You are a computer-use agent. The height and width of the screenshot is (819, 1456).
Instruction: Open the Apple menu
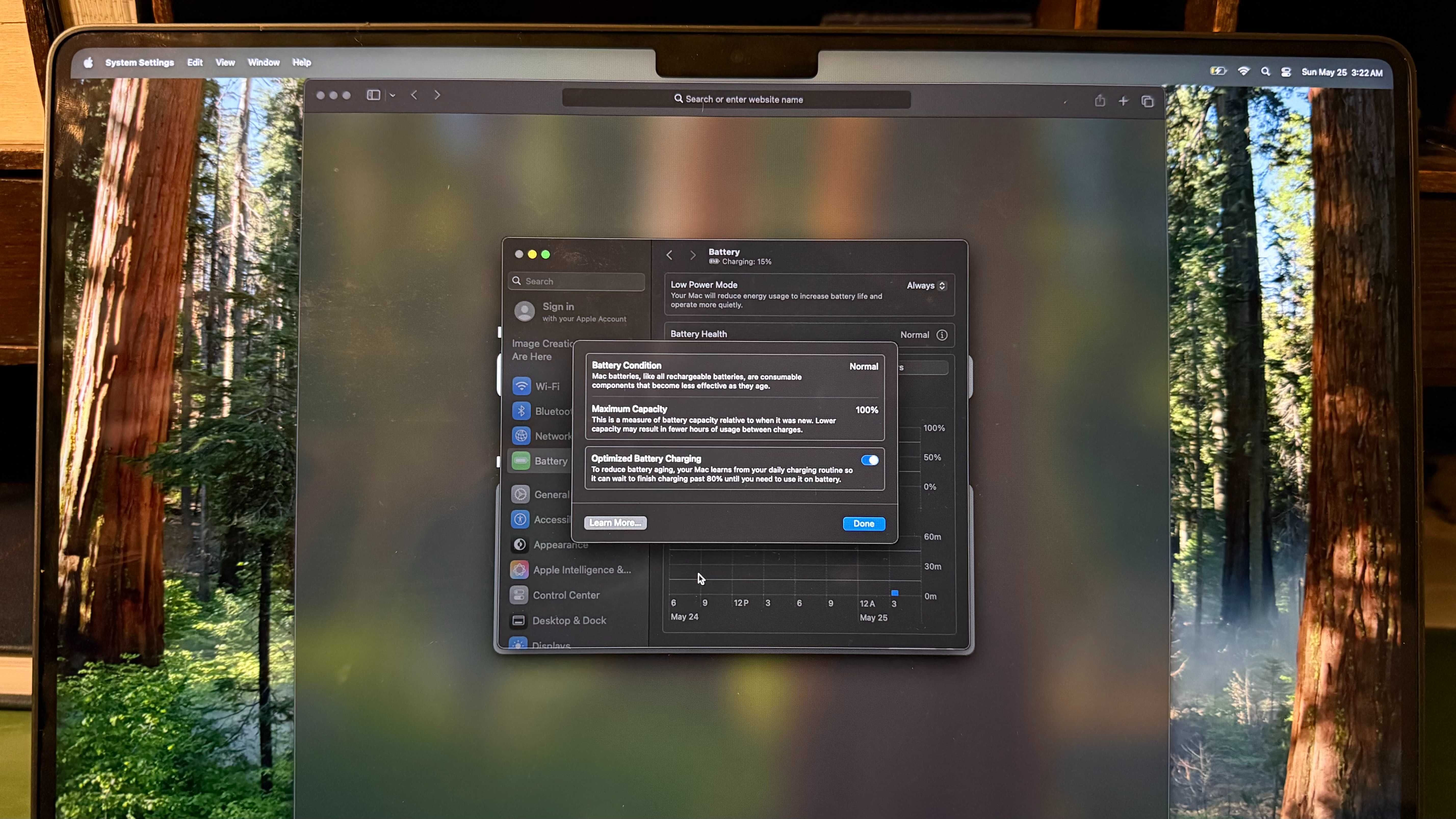[88, 63]
